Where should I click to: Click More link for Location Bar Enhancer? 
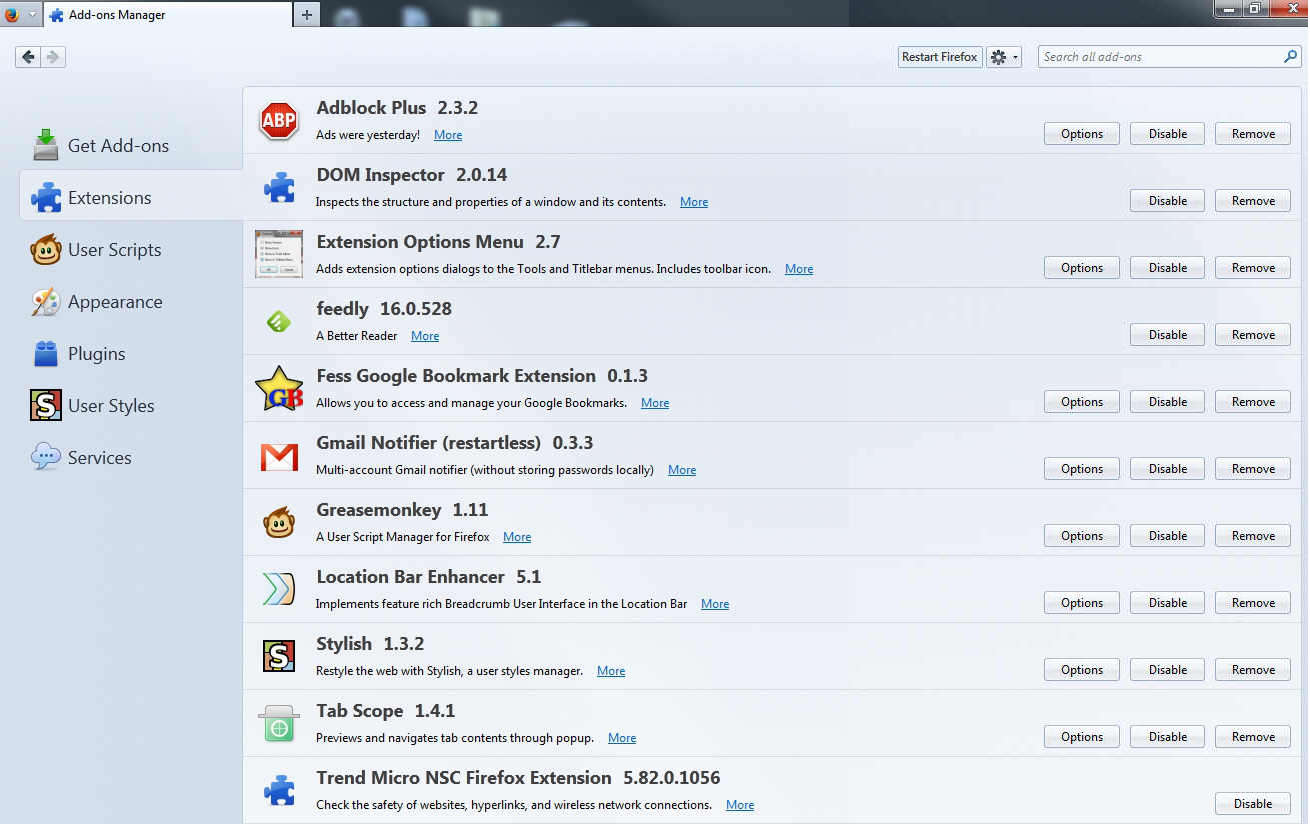pyautogui.click(x=715, y=604)
